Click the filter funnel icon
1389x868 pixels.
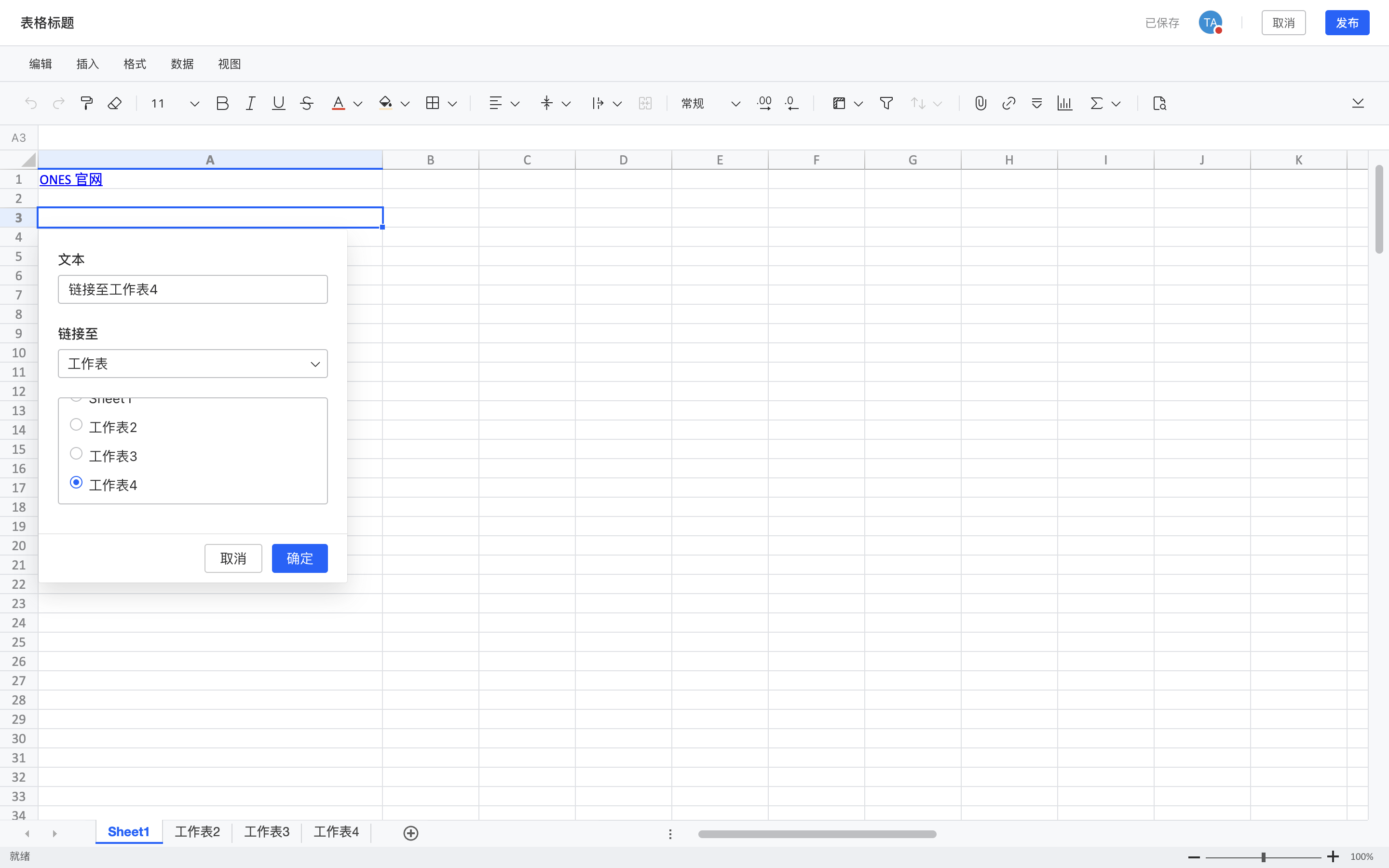pos(886,103)
